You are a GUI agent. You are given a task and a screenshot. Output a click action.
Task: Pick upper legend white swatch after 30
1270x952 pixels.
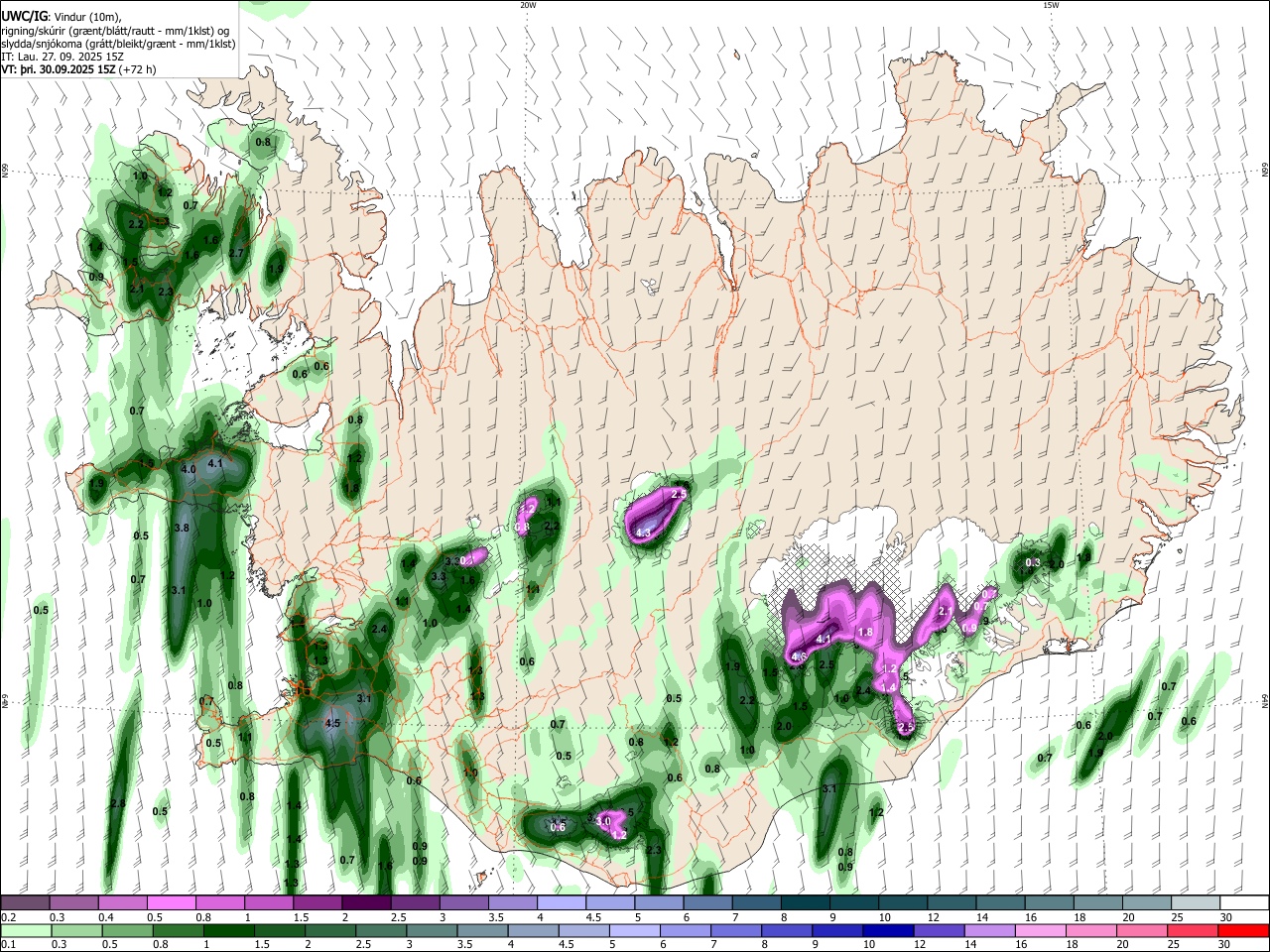[1244, 903]
